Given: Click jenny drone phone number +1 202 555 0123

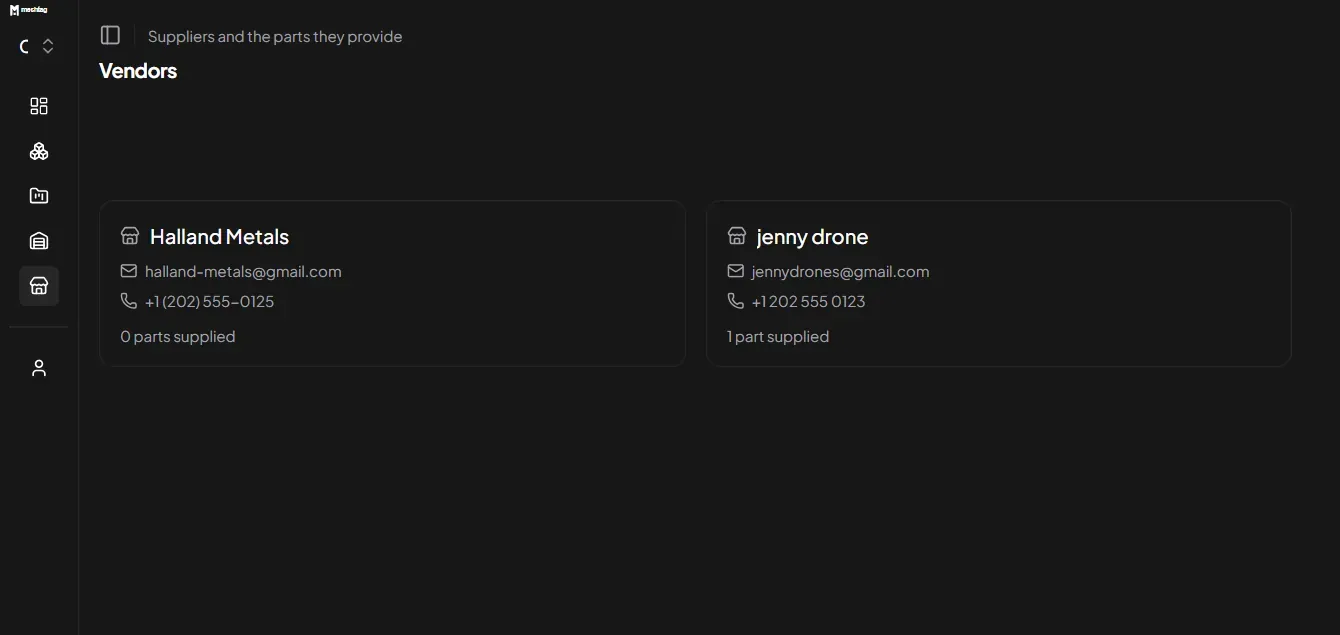Looking at the screenshot, I should point(808,301).
